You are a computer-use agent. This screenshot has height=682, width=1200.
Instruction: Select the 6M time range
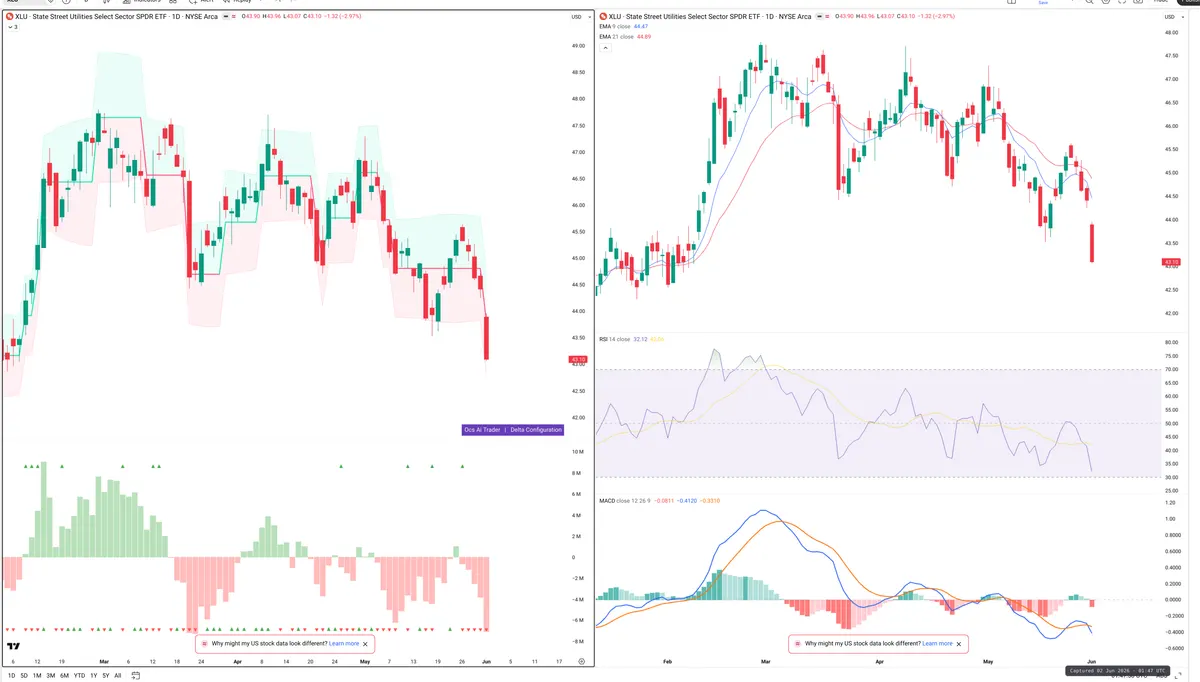click(x=64, y=675)
